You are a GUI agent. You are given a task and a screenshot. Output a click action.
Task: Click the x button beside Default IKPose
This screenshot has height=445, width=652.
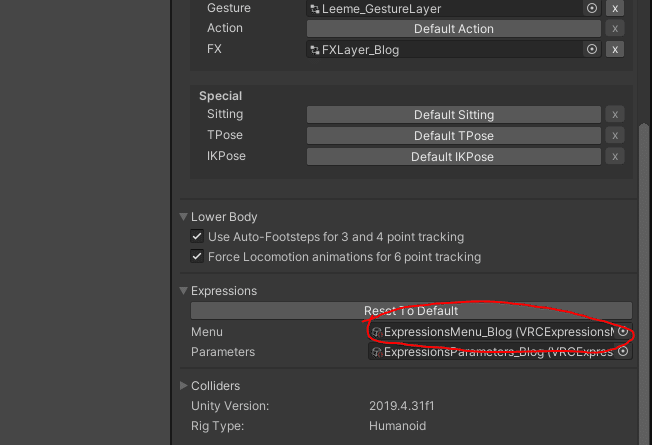pos(615,156)
